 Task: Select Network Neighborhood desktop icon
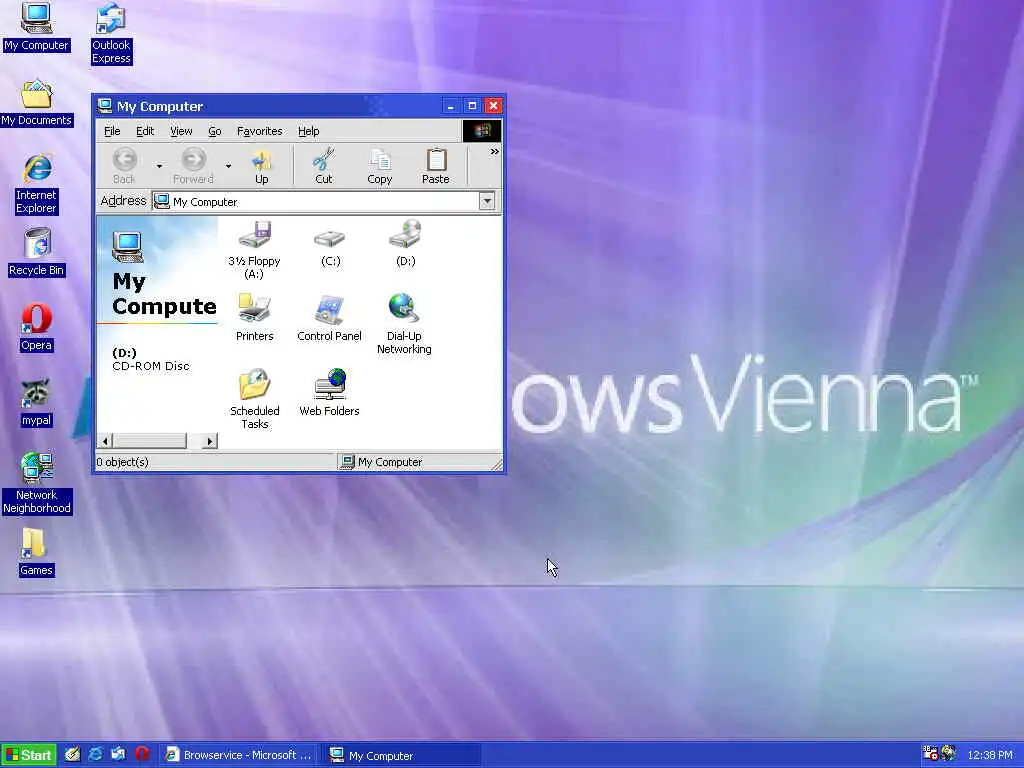[36, 483]
